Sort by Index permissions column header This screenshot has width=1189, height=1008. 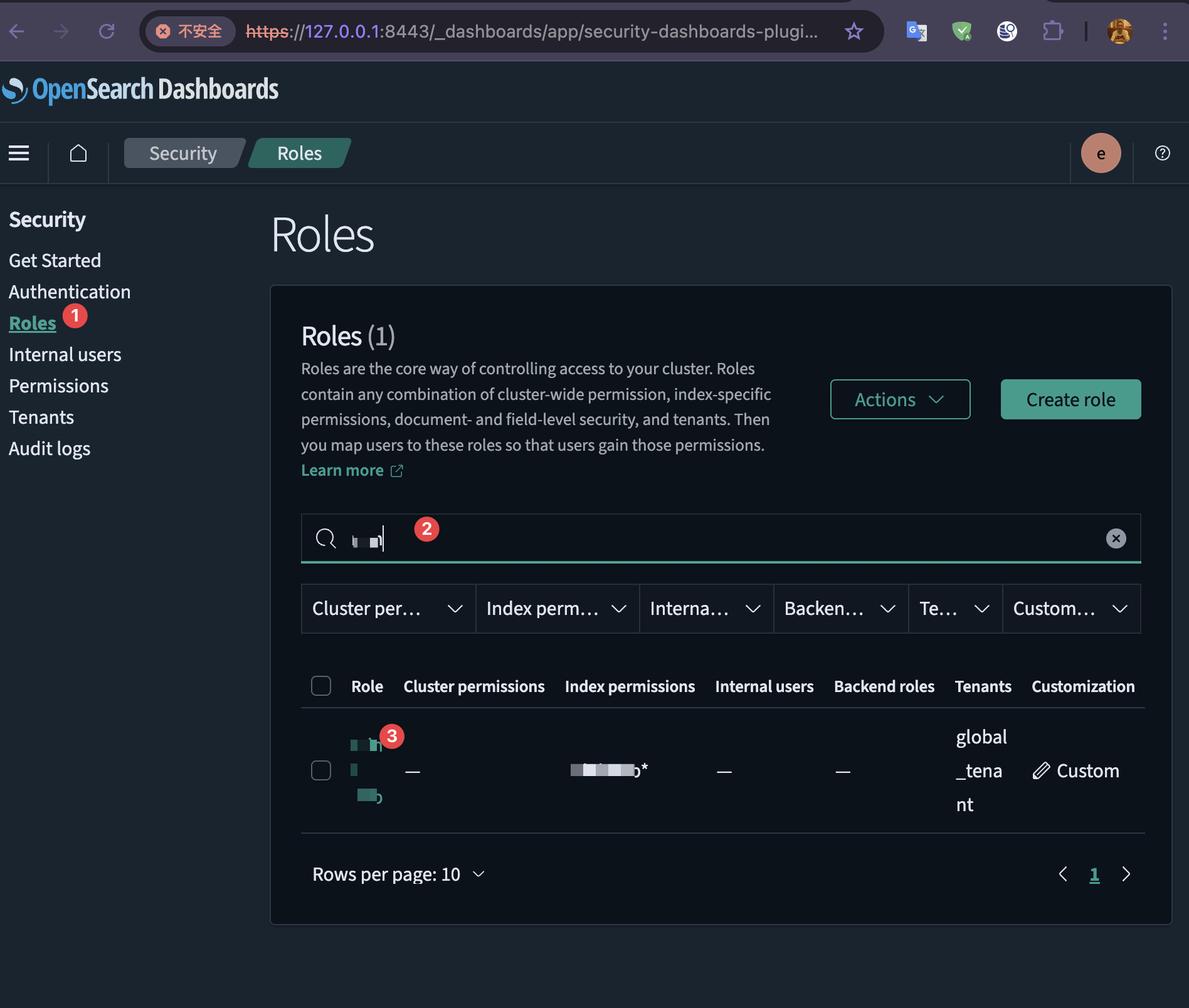click(x=630, y=686)
